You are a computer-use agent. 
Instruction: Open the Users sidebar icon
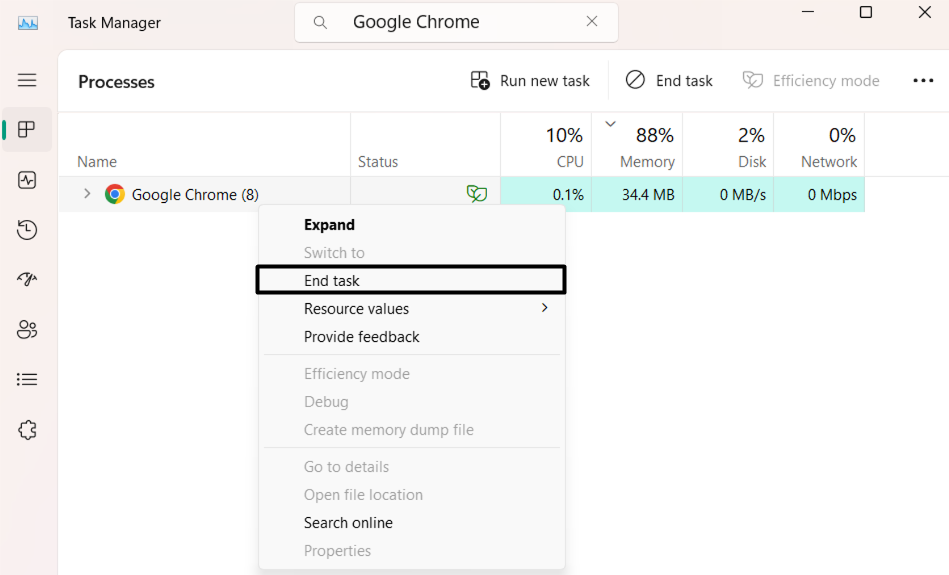pyautogui.click(x=27, y=330)
